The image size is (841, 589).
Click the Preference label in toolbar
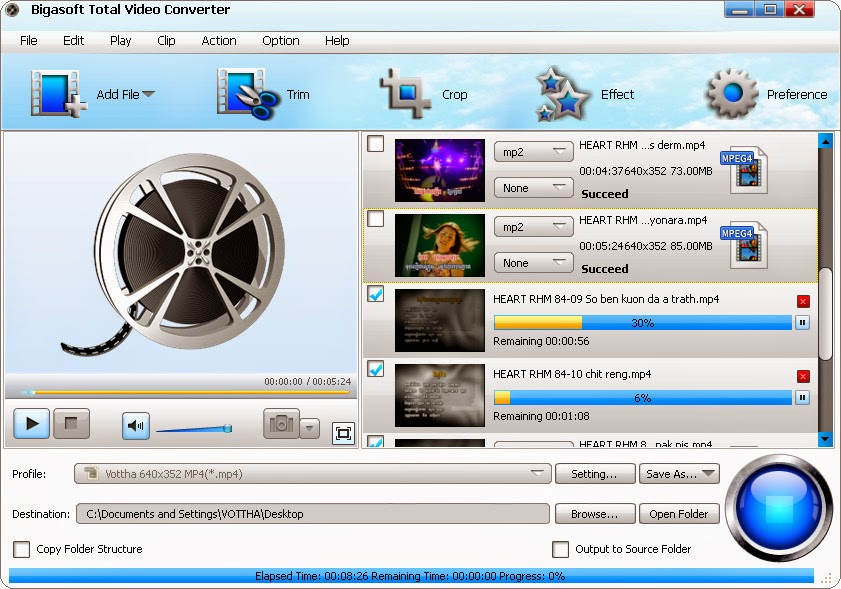click(797, 94)
